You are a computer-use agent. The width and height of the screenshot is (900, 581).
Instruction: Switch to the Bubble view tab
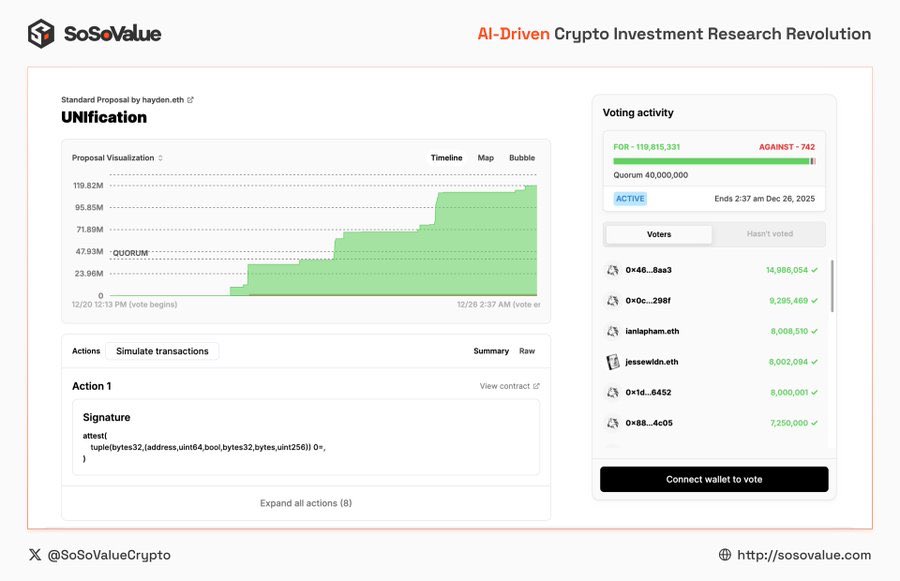tap(522, 158)
